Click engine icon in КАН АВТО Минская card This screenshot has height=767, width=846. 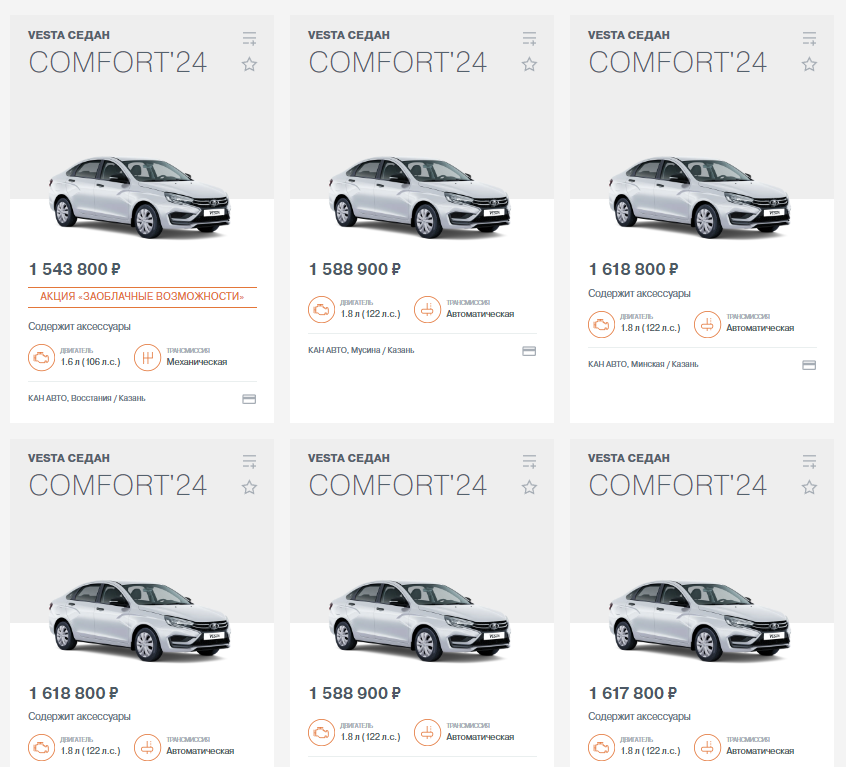coord(602,324)
